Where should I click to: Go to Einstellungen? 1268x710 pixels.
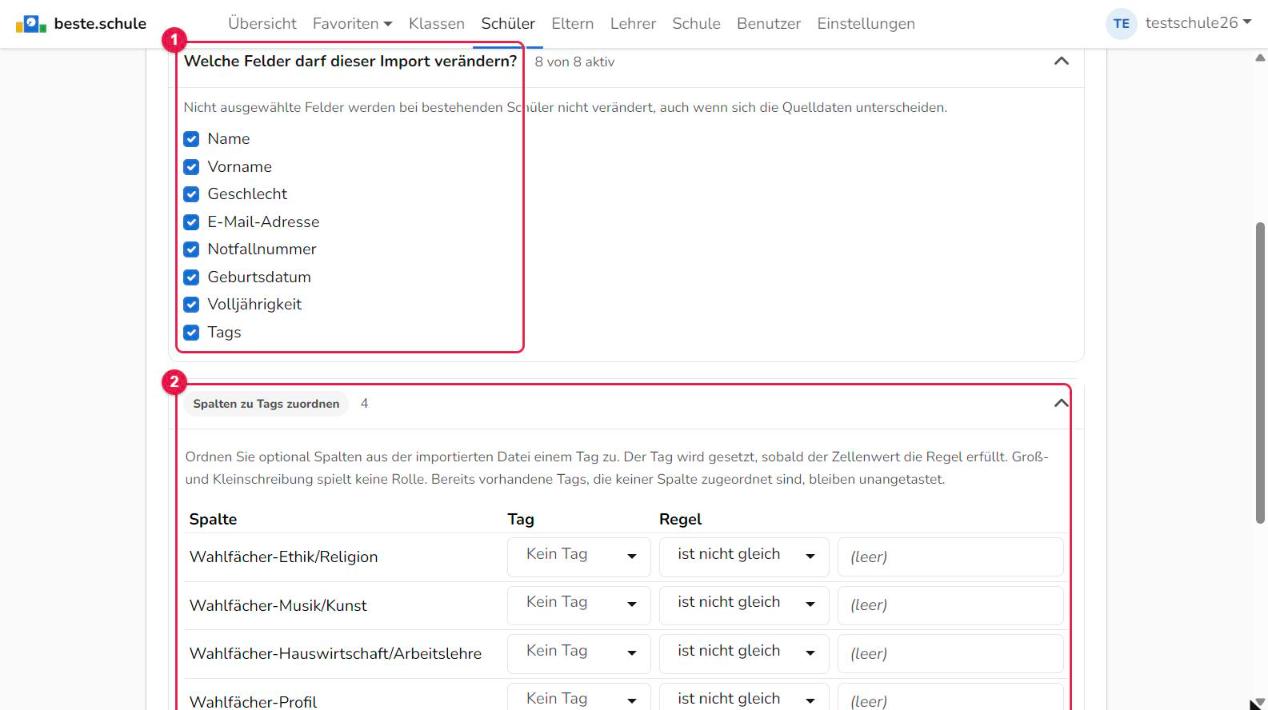pyautogui.click(x=866, y=23)
